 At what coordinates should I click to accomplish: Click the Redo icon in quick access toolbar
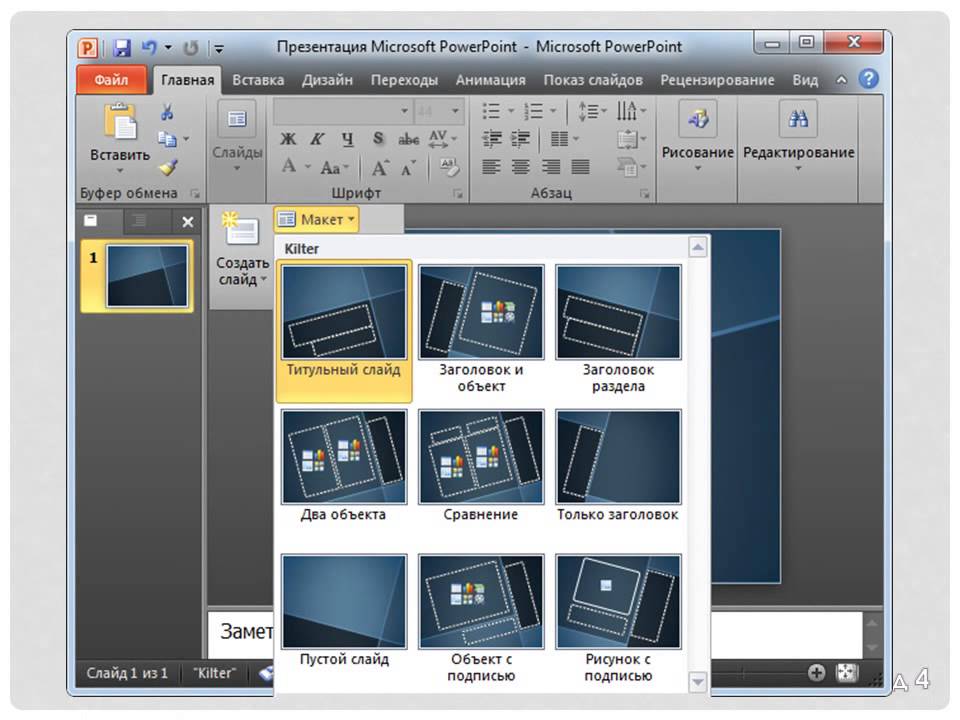pos(191,47)
